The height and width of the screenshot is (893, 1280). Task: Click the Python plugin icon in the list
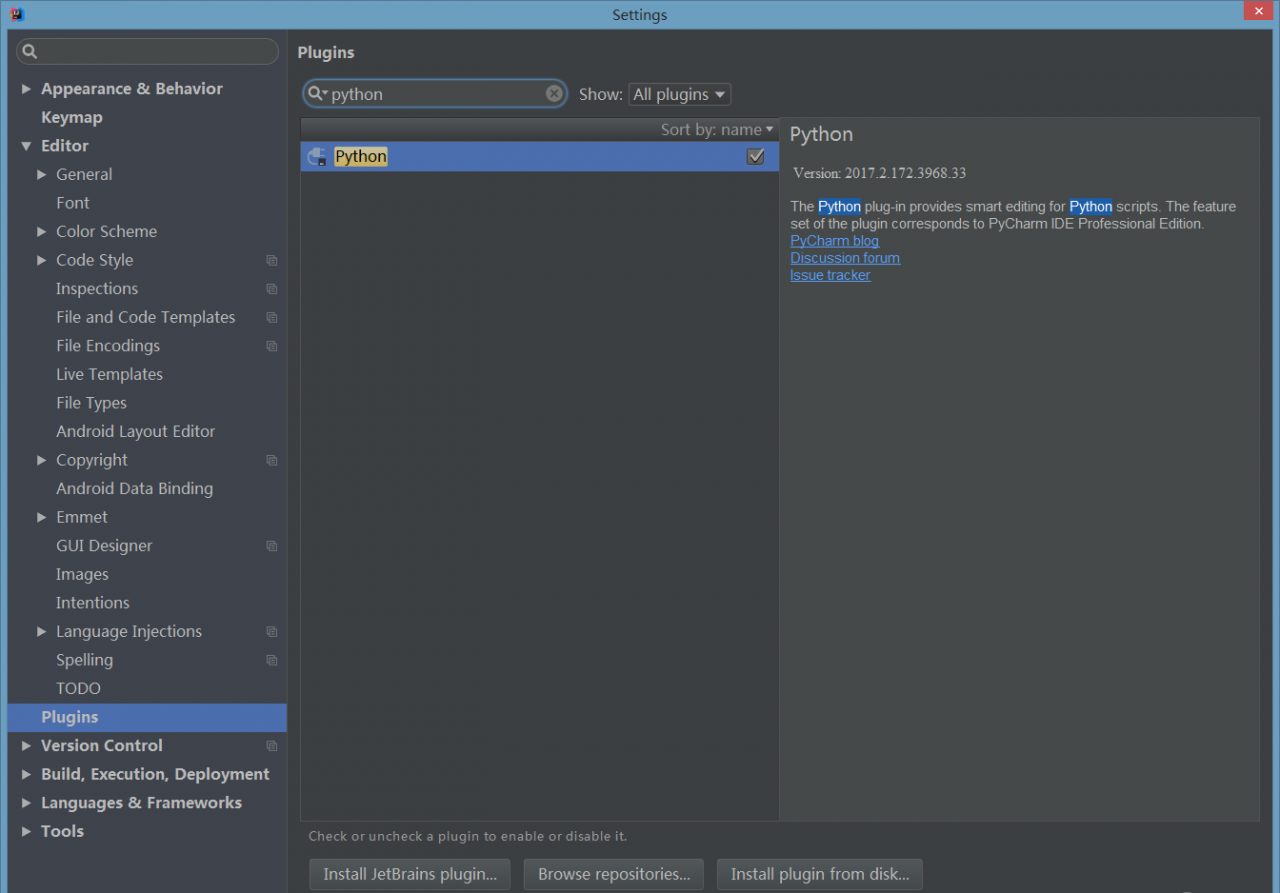point(317,157)
